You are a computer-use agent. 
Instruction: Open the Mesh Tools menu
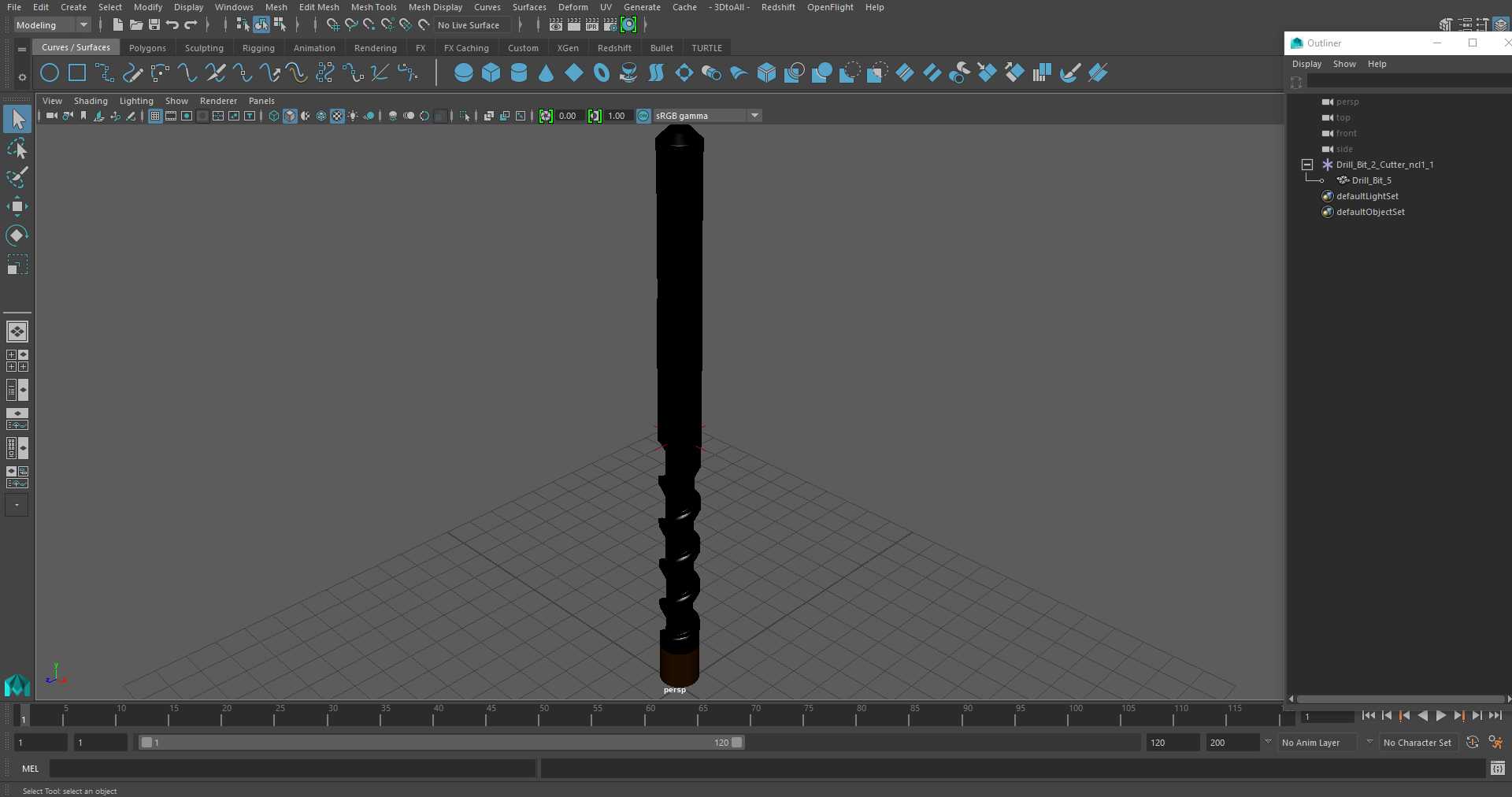(x=373, y=7)
